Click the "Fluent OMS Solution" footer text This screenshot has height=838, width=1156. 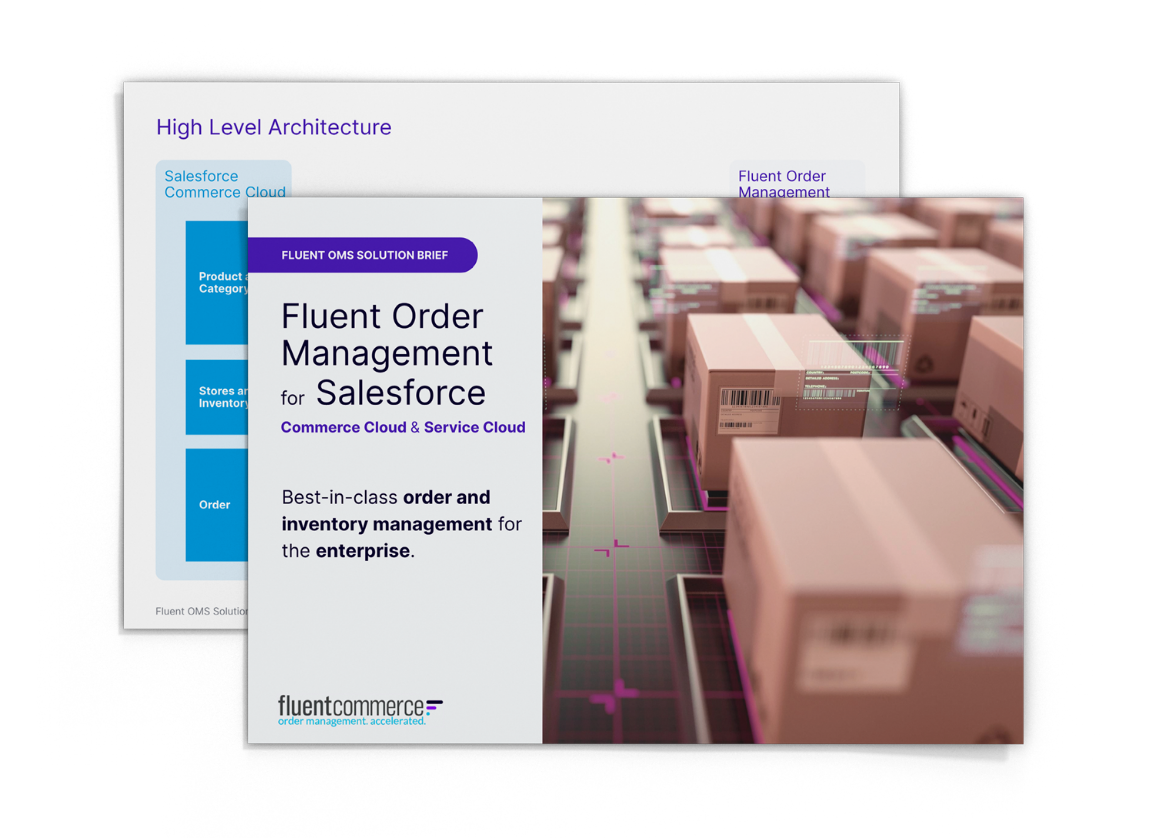click(201, 611)
